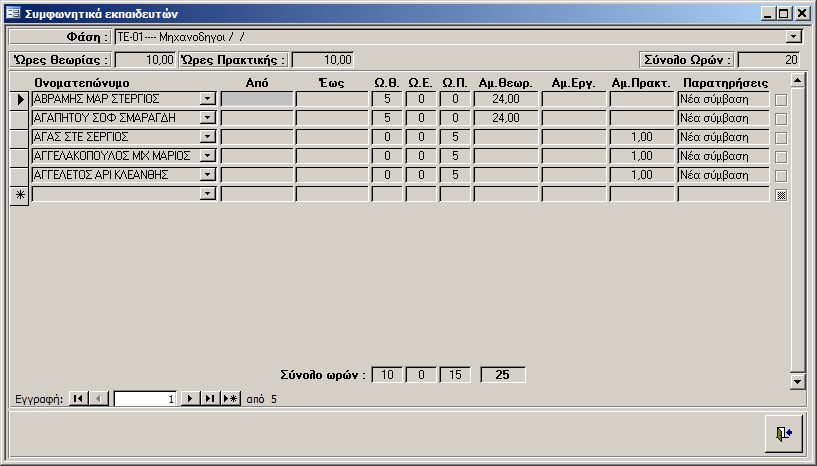817x466 pixels.
Task: Toggle checkbox on ΑΒΡΑΜΗΣ ΜΑΡ ΣΤΕΡΓΙΟΣ row
Action: coord(781,99)
